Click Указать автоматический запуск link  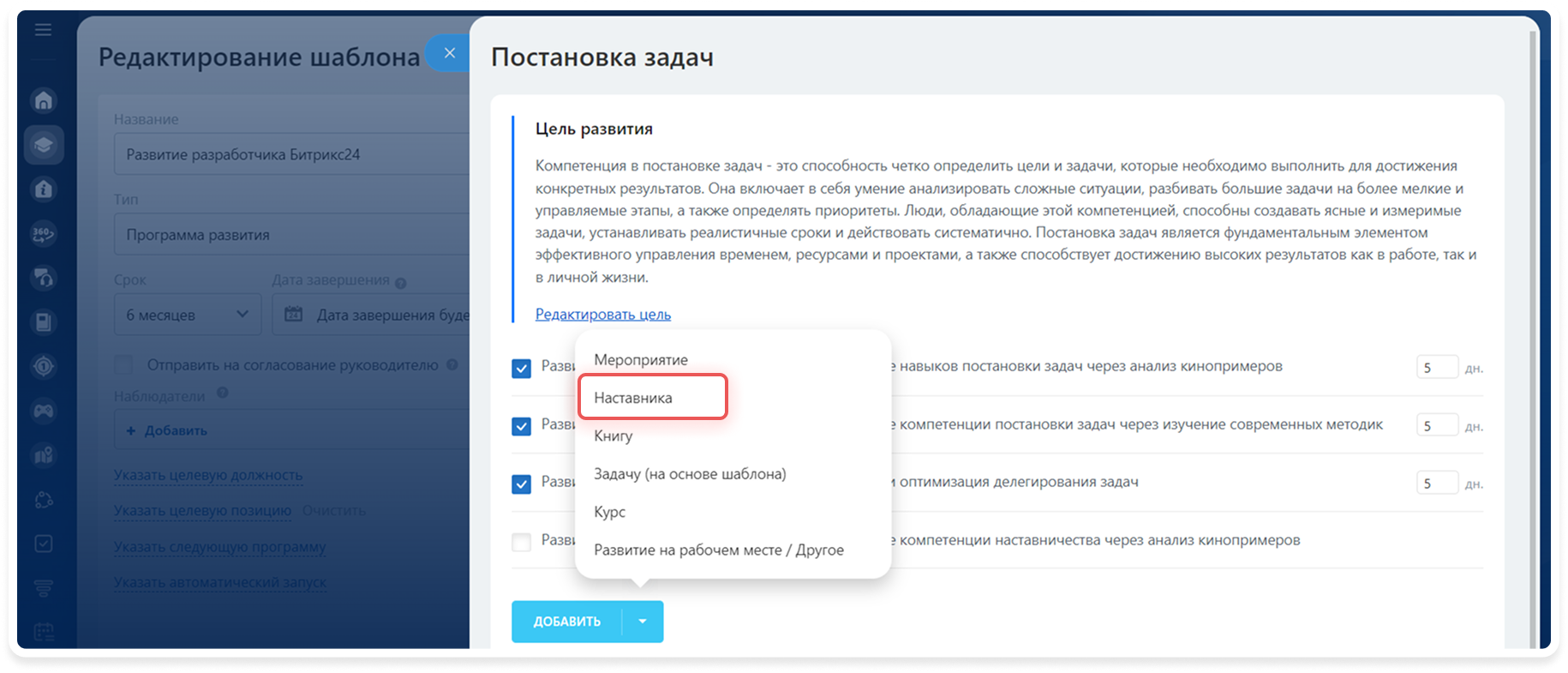tap(220, 582)
